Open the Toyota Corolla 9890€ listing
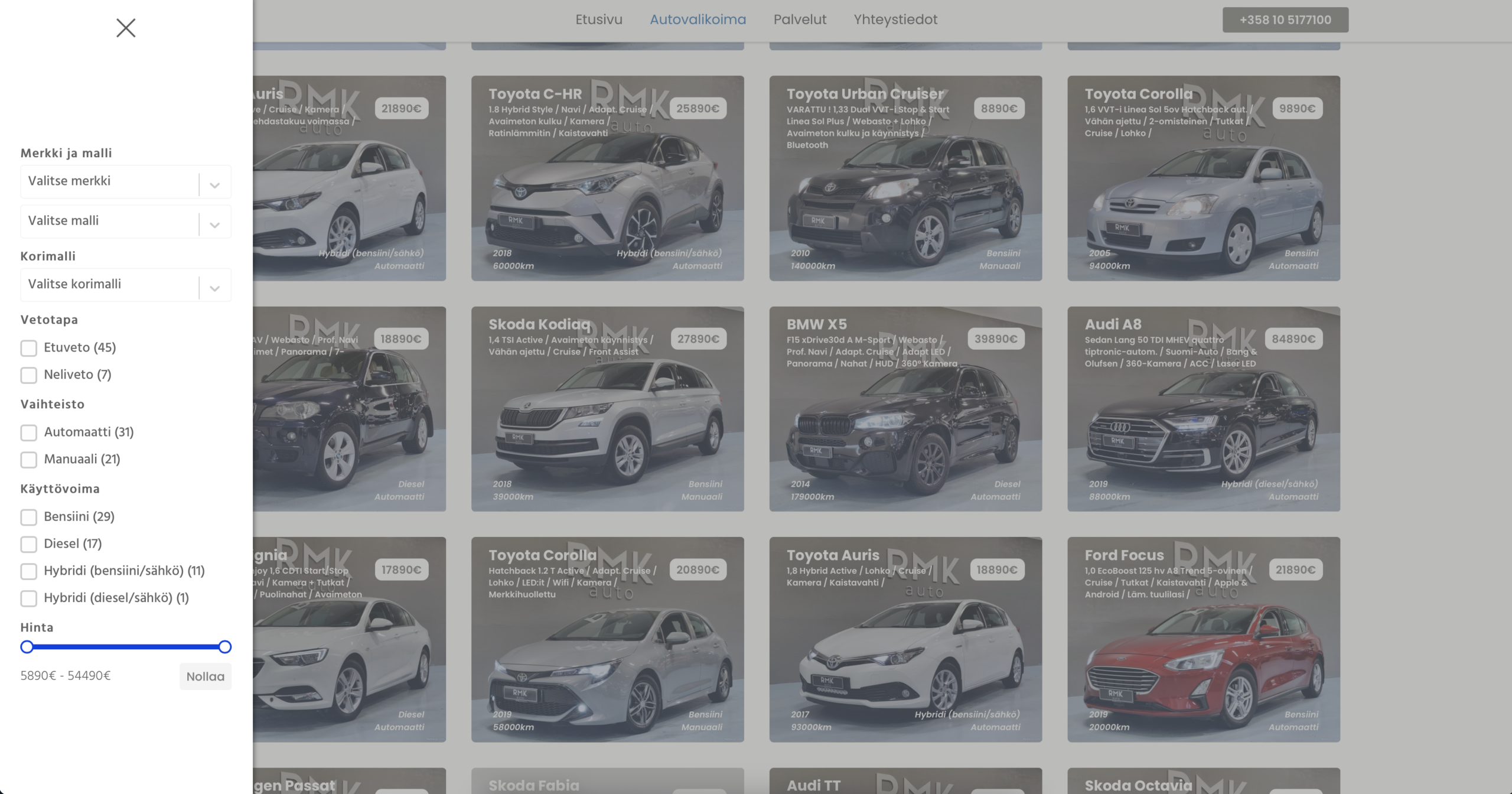 pyautogui.click(x=1204, y=178)
